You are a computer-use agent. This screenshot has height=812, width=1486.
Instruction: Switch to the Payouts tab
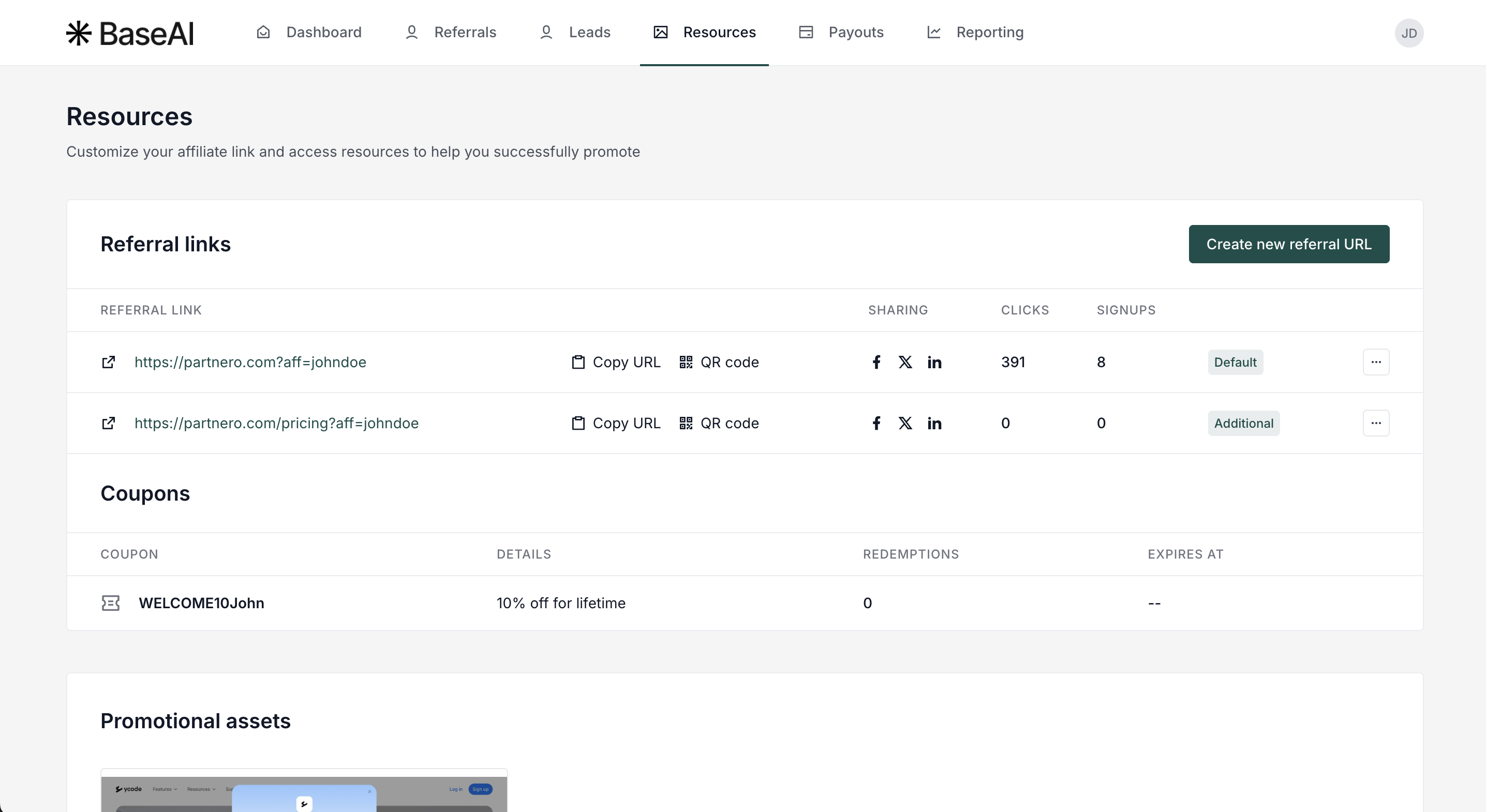(841, 32)
